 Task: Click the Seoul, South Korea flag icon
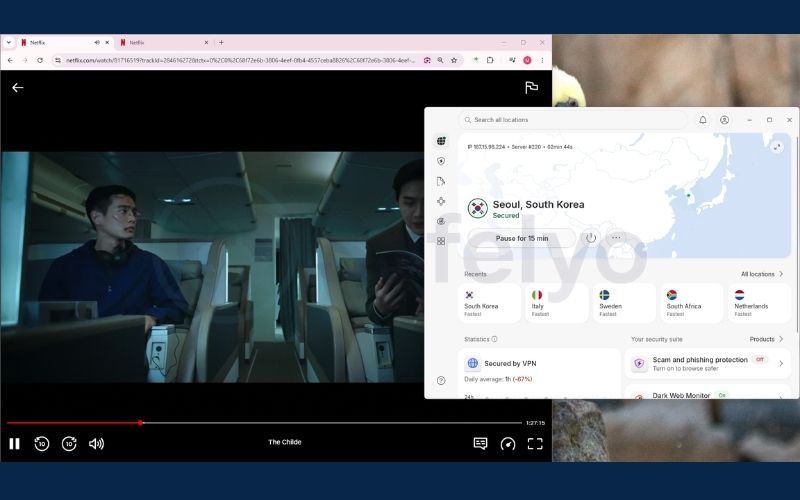(x=478, y=208)
